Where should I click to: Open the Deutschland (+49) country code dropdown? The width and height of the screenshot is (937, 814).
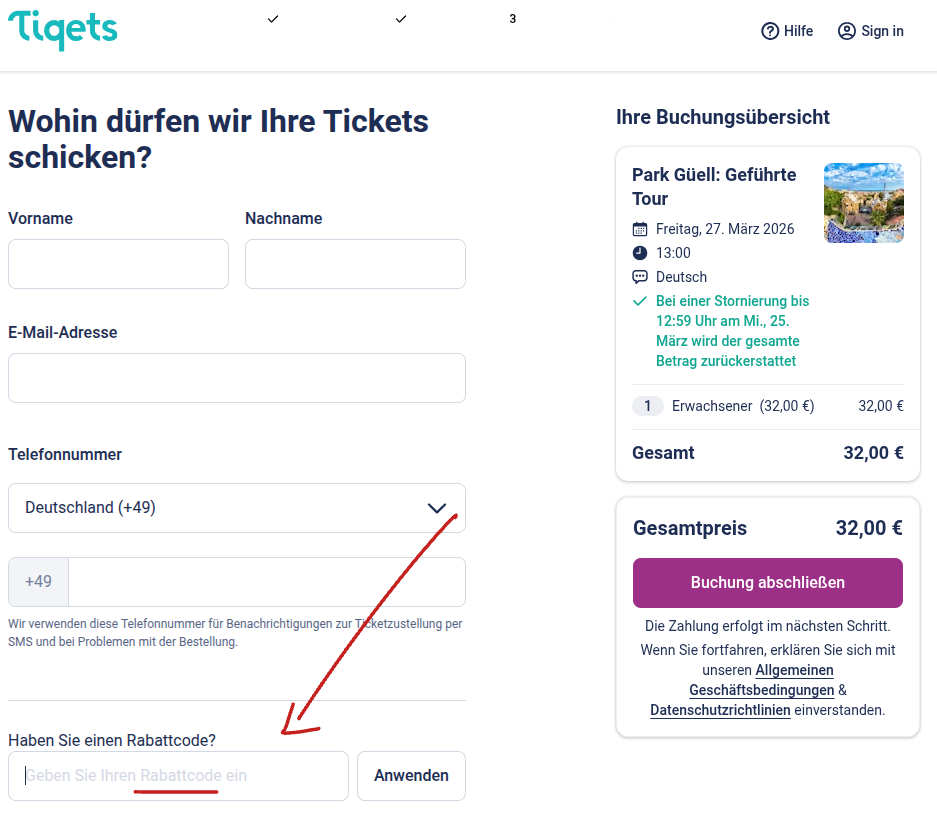click(x=236, y=508)
